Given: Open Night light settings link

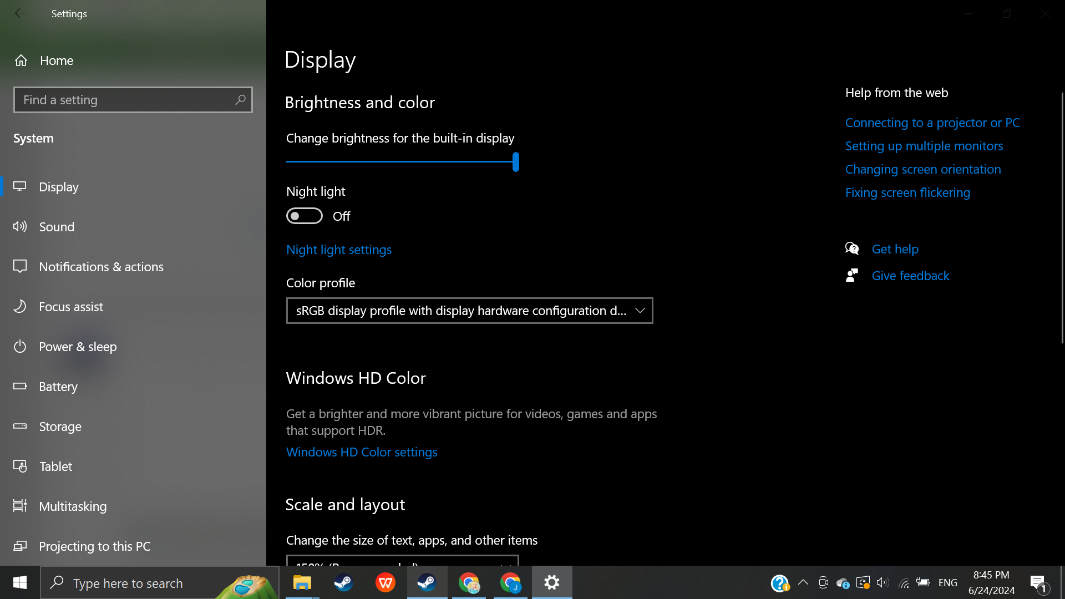Looking at the screenshot, I should pos(339,250).
